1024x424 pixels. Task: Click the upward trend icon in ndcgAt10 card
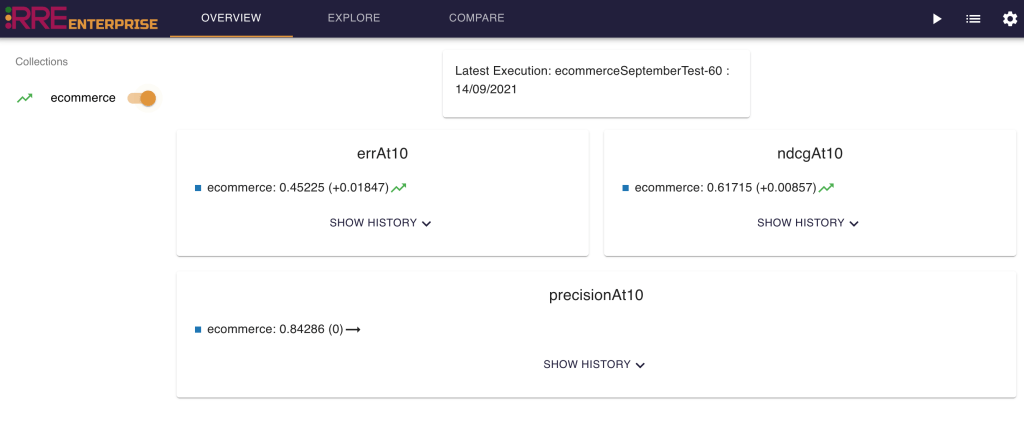tap(826, 187)
